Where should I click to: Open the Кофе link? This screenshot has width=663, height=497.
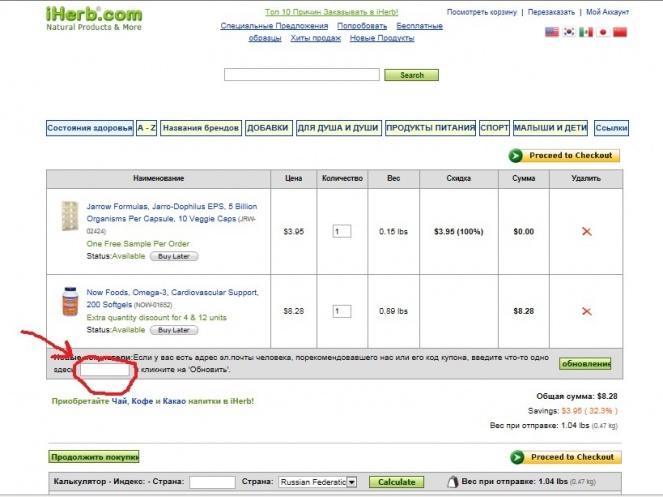[142, 401]
